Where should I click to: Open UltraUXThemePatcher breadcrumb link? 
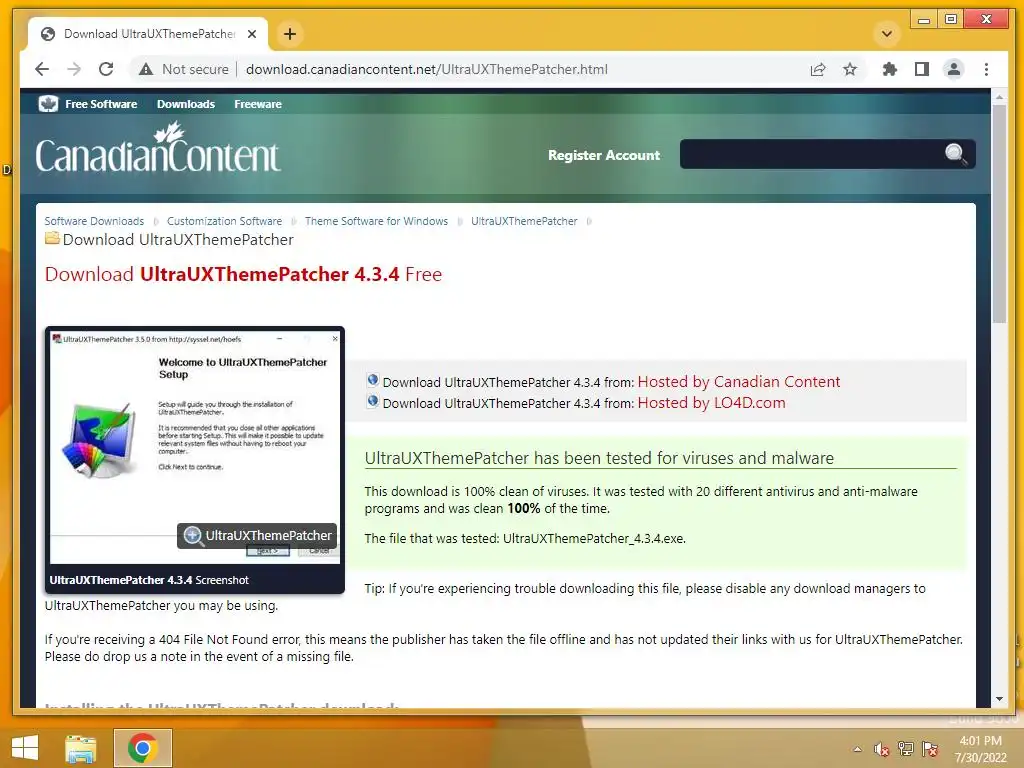524,221
